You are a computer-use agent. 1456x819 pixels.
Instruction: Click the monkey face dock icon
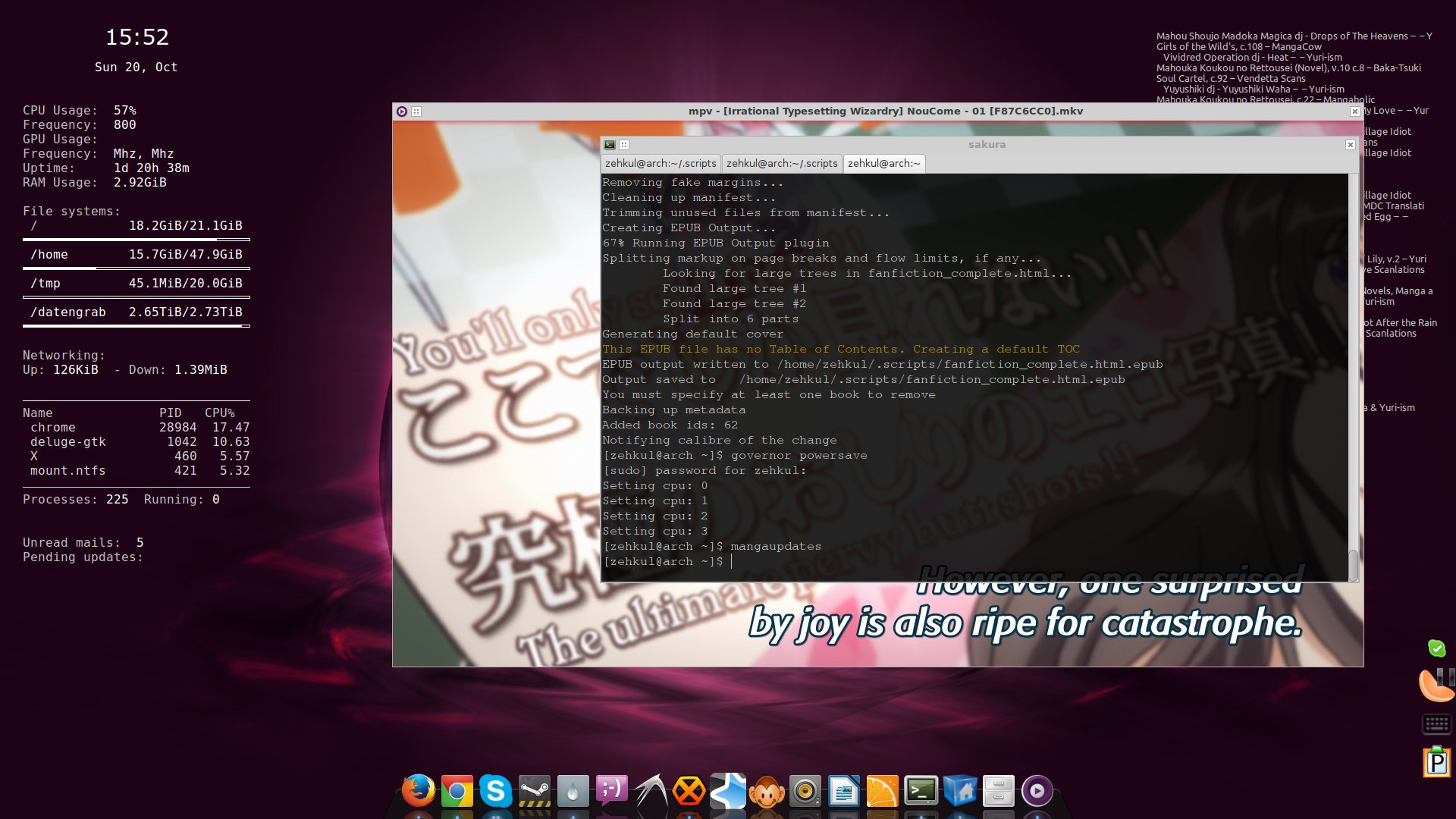[766, 791]
